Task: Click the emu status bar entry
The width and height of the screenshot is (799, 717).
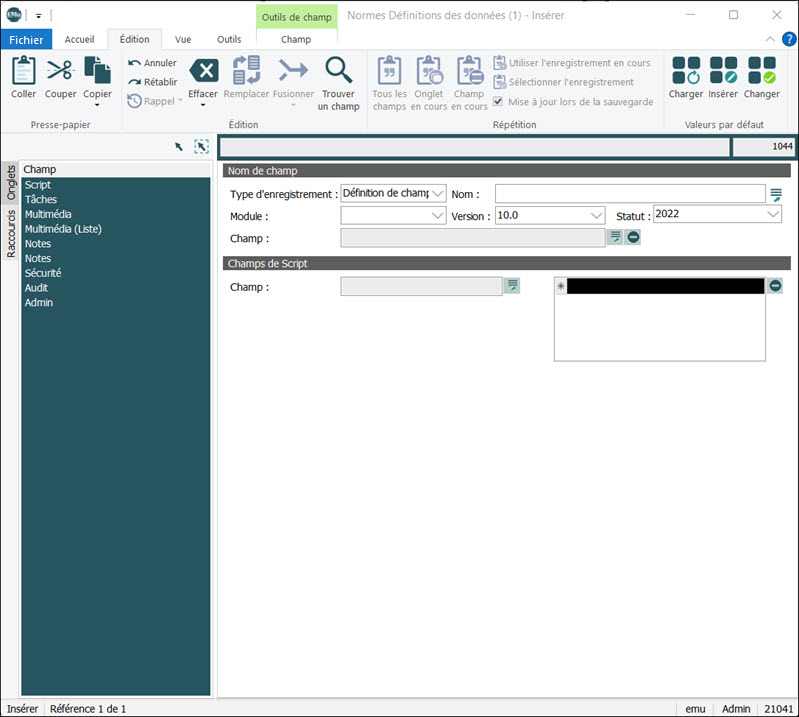Action: click(x=696, y=709)
